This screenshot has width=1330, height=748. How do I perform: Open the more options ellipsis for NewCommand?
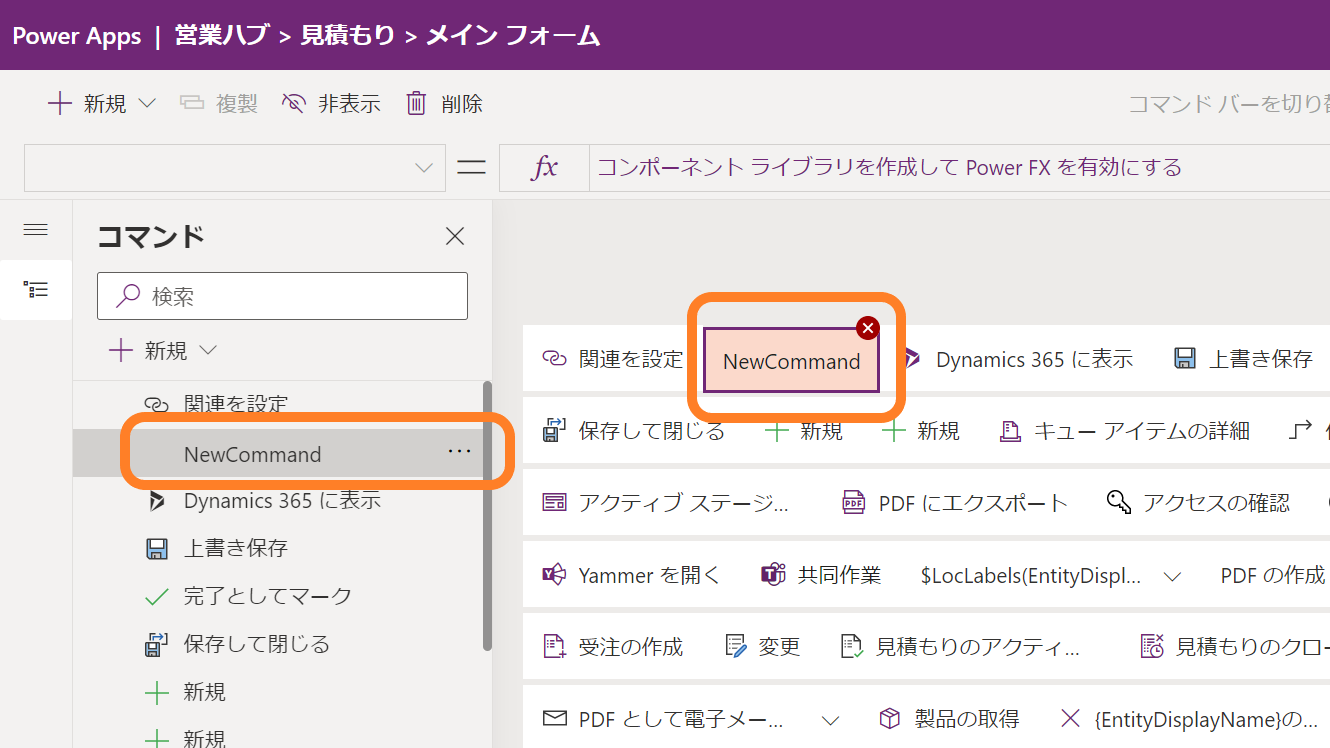[459, 452]
